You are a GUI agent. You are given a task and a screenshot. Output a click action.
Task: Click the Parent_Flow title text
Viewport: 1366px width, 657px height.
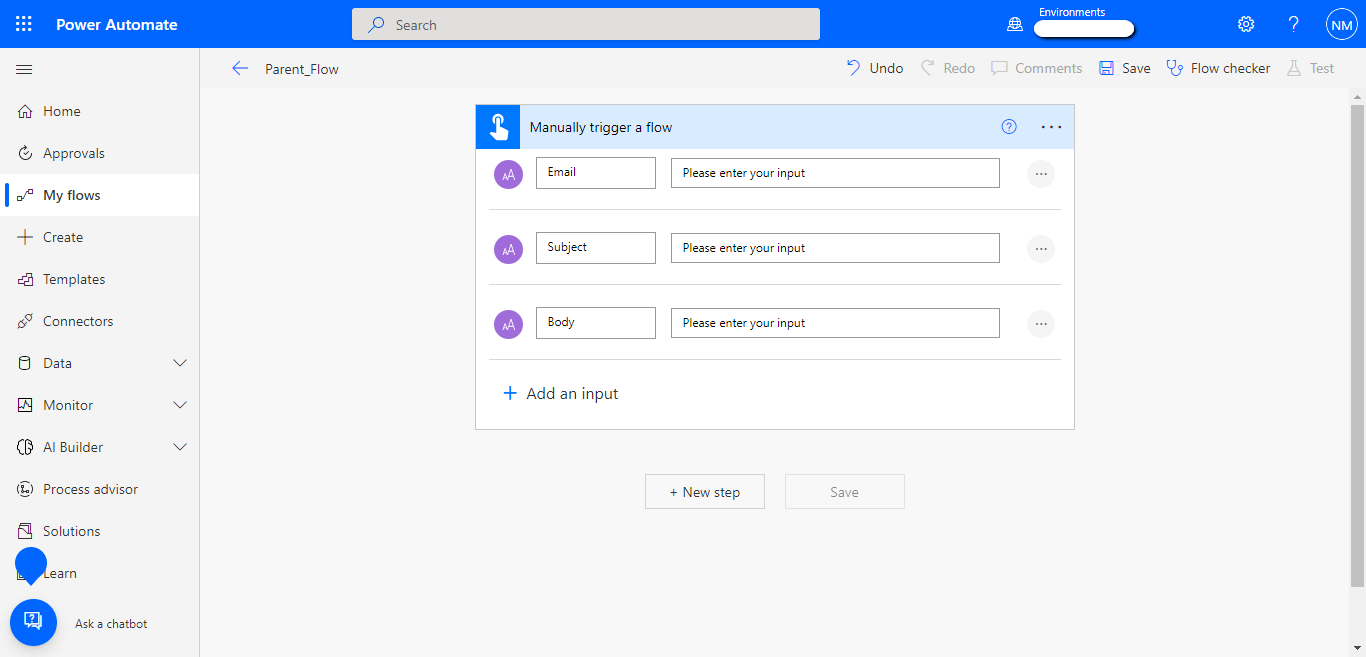coord(302,69)
